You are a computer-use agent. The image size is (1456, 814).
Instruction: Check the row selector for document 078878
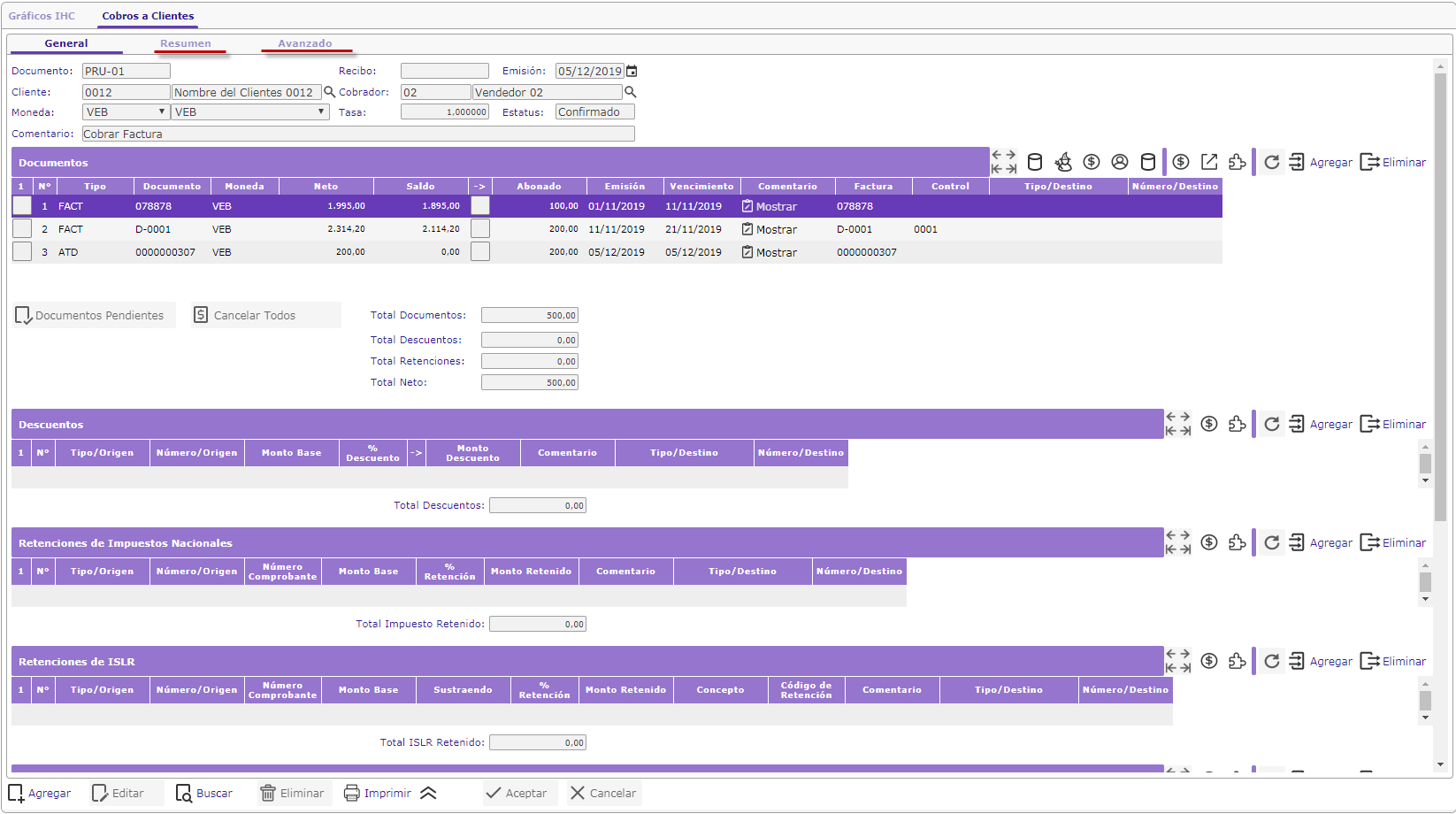click(22, 206)
